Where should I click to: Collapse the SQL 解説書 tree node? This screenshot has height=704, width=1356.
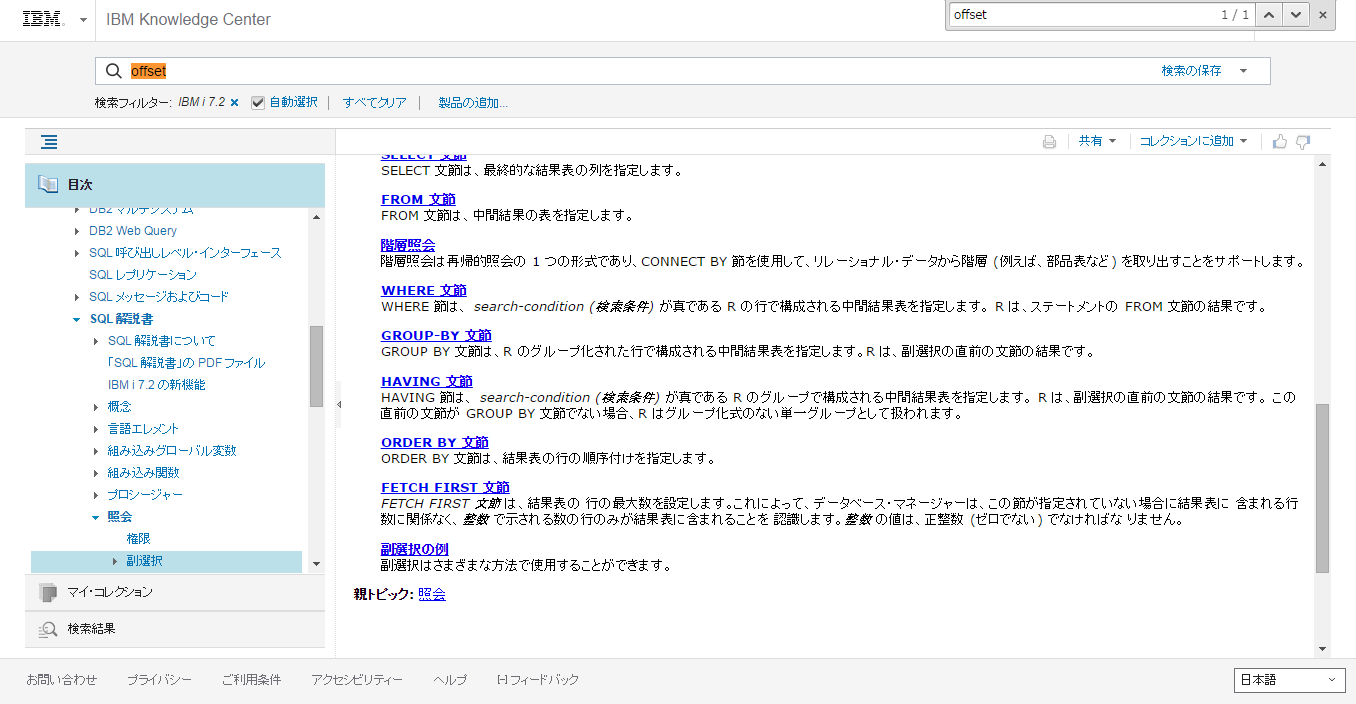pyautogui.click(x=77, y=319)
